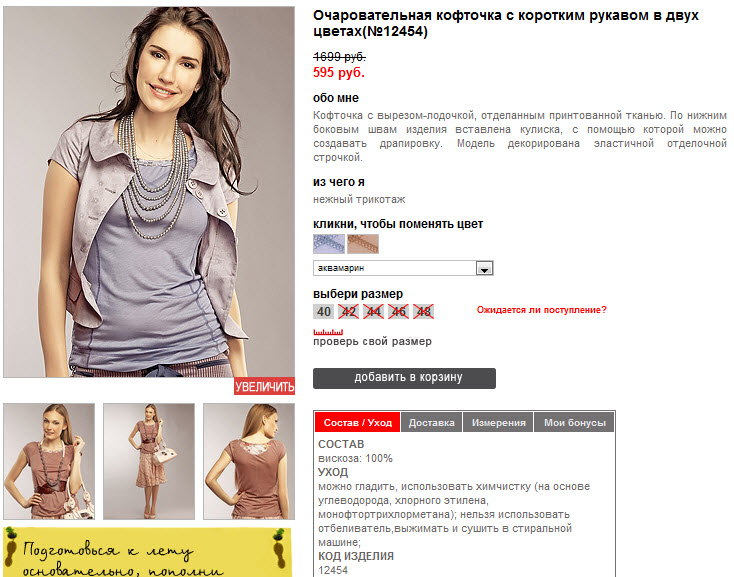Screen dimensions: 734x577
Task: Choose size 40
Action: coord(323,312)
